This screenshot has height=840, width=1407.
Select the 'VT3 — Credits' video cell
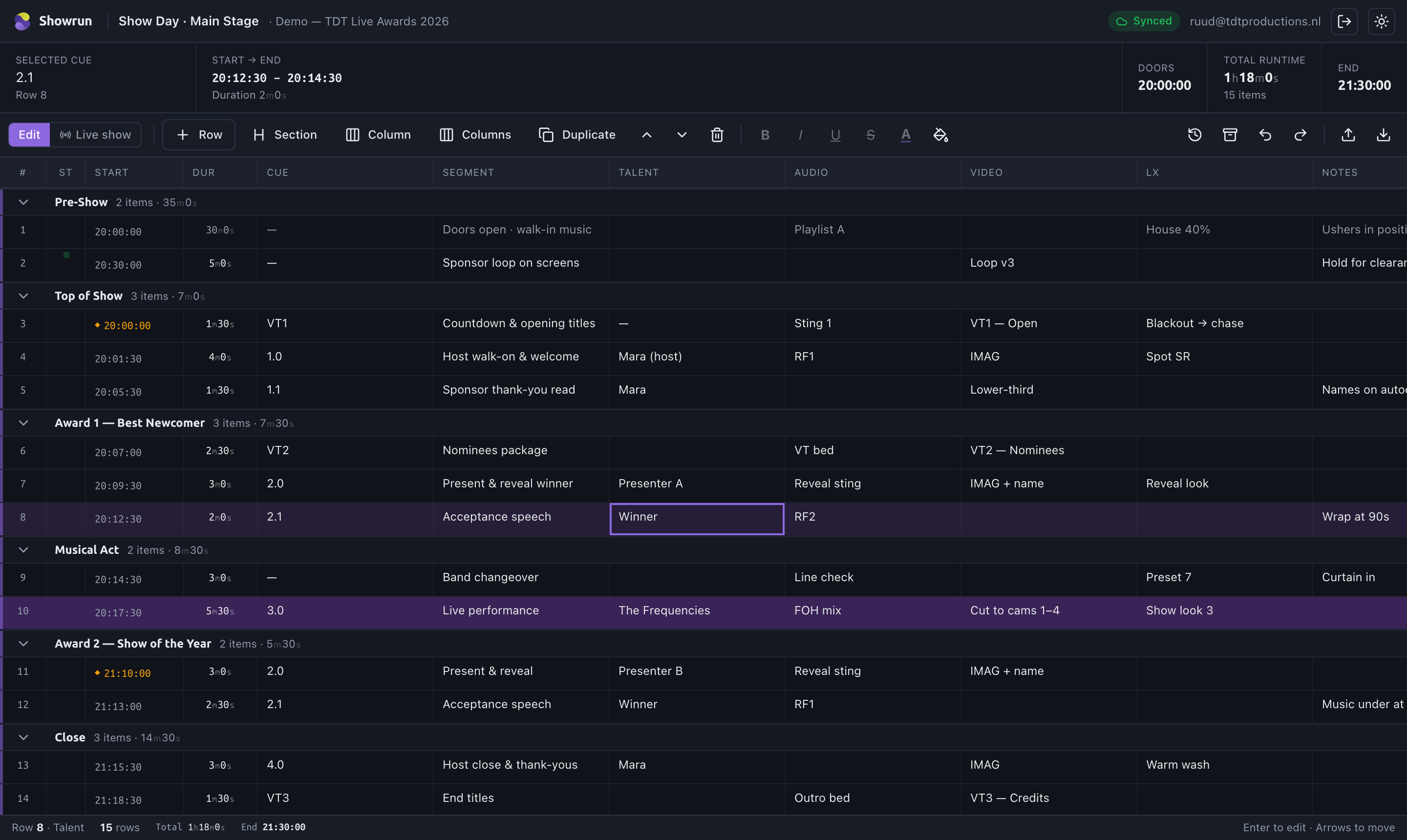[x=1048, y=800]
